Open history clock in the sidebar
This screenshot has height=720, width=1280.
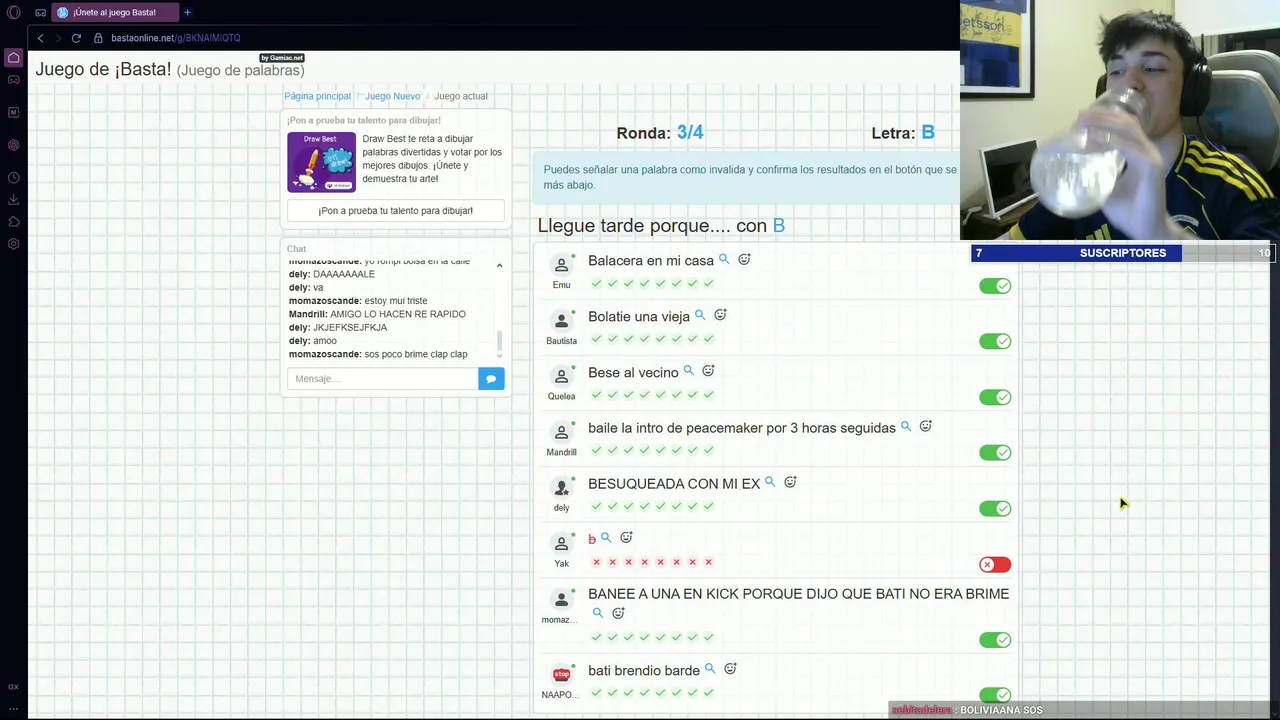[x=13, y=178]
